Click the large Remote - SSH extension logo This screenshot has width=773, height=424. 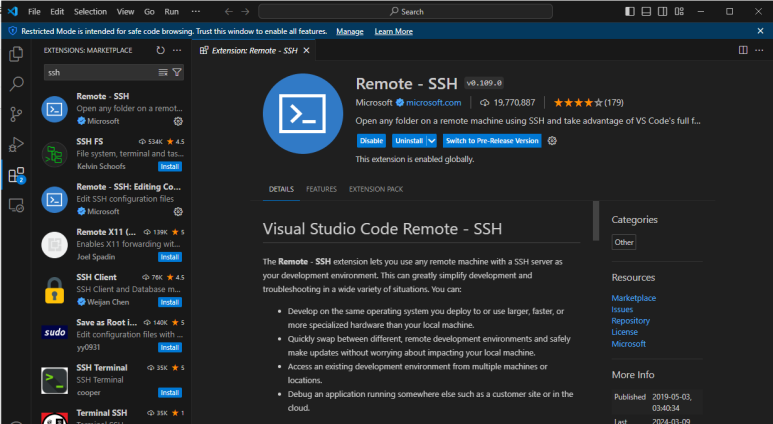click(303, 113)
